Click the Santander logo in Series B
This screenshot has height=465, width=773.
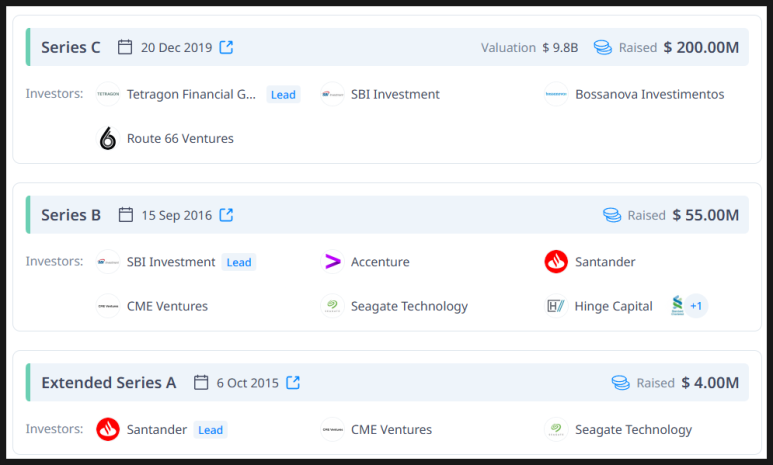point(556,262)
